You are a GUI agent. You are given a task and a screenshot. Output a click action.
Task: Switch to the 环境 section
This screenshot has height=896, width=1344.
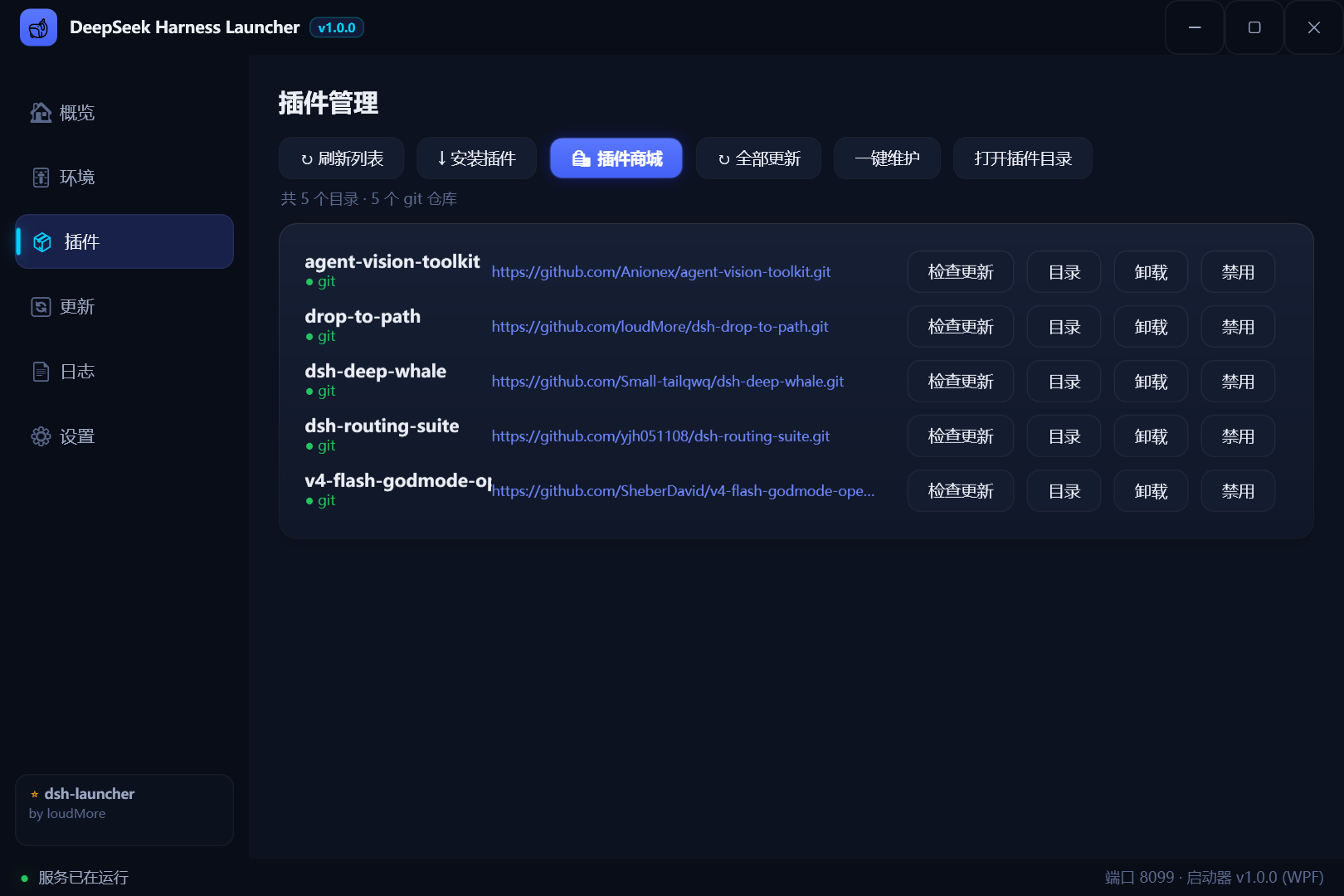124,178
